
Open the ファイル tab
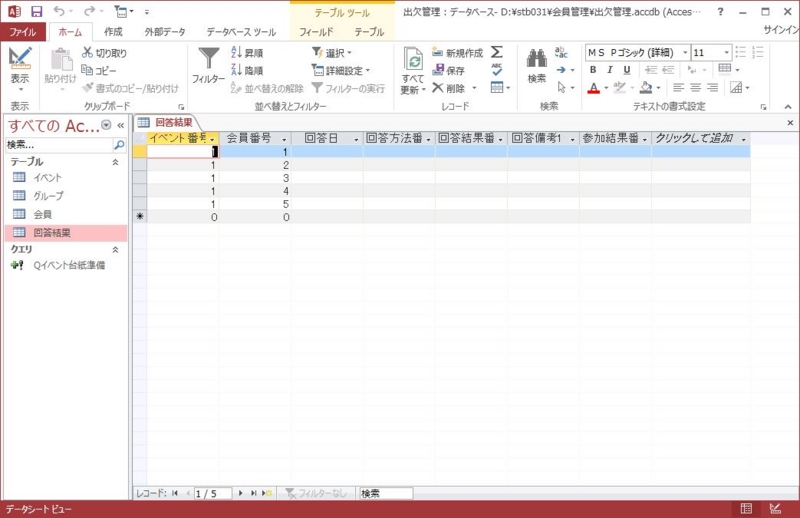coord(23,32)
